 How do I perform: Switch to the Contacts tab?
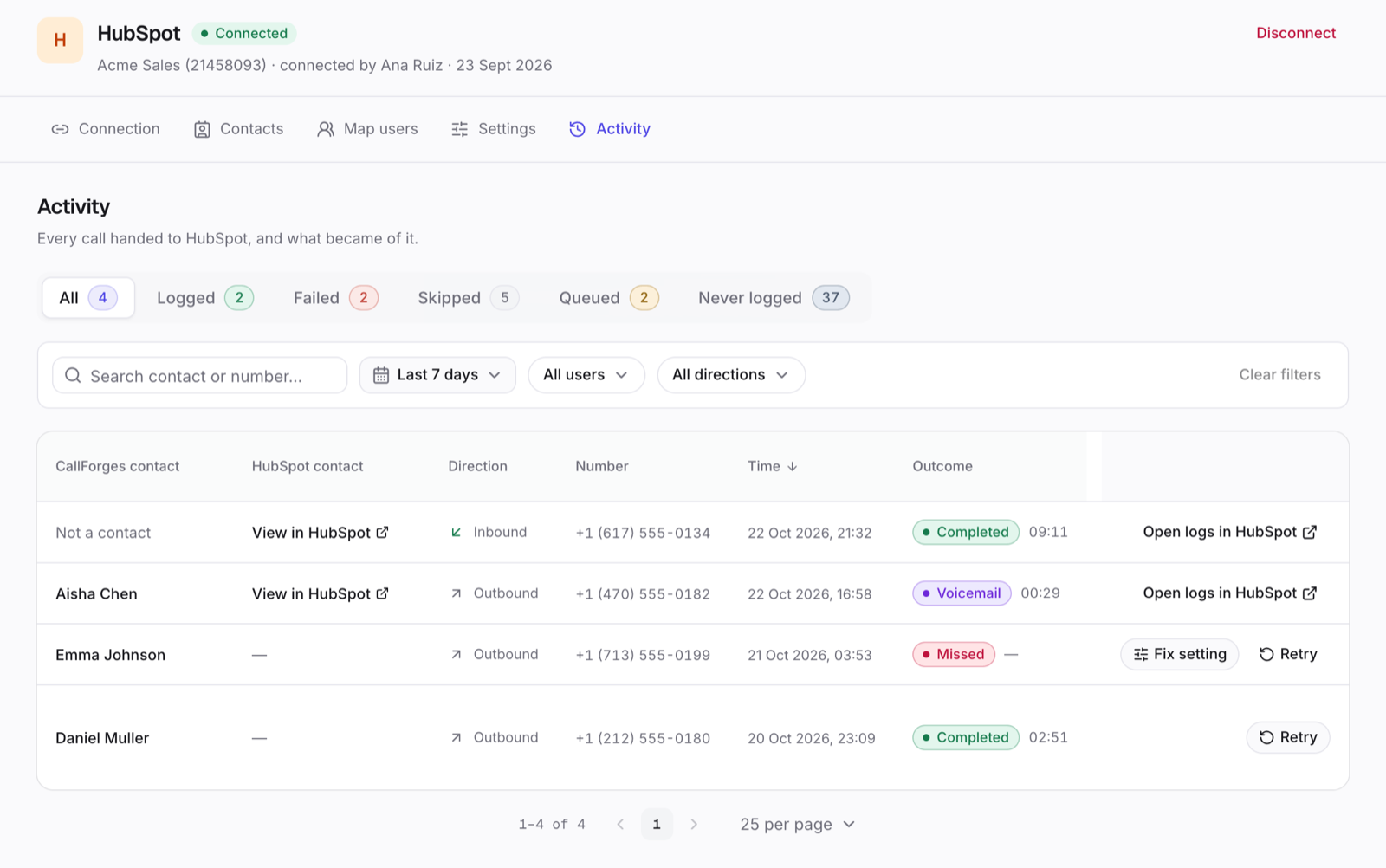pos(239,129)
